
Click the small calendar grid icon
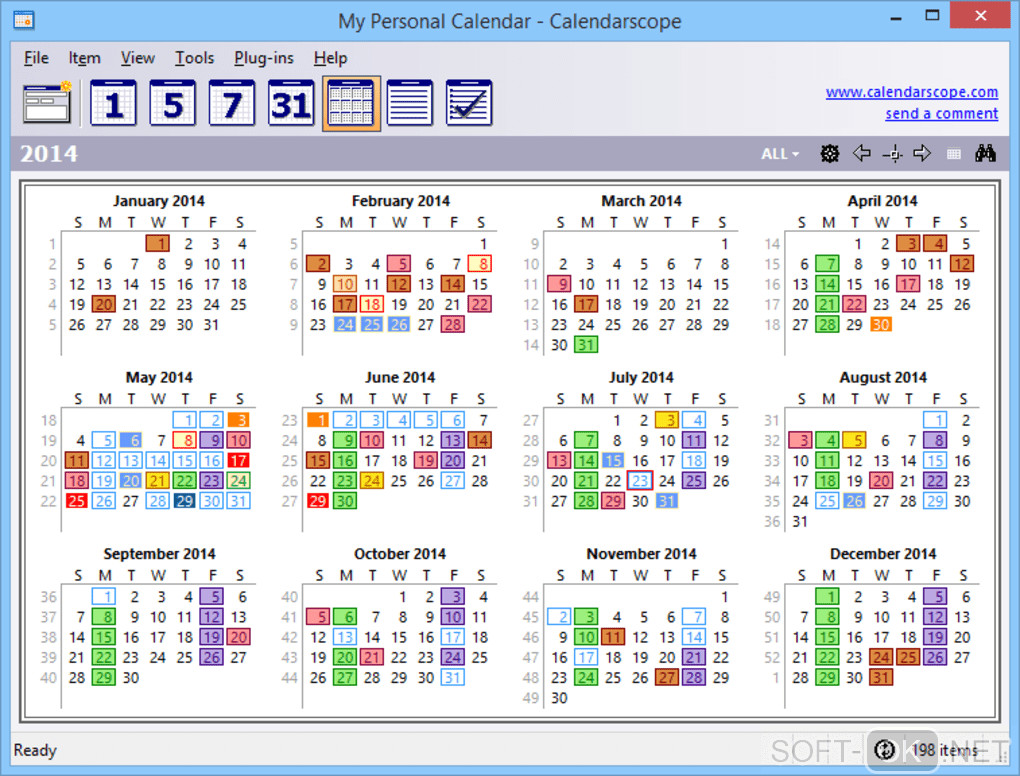click(954, 154)
